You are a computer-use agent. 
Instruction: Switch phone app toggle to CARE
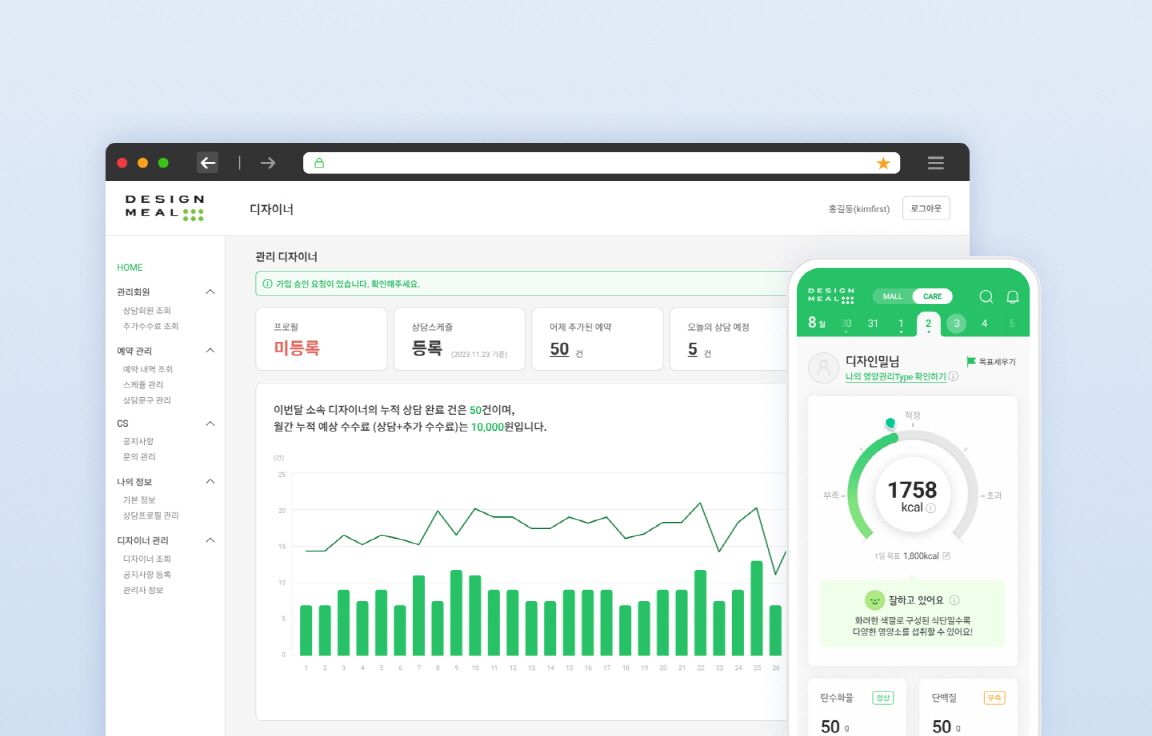[932, 296]
